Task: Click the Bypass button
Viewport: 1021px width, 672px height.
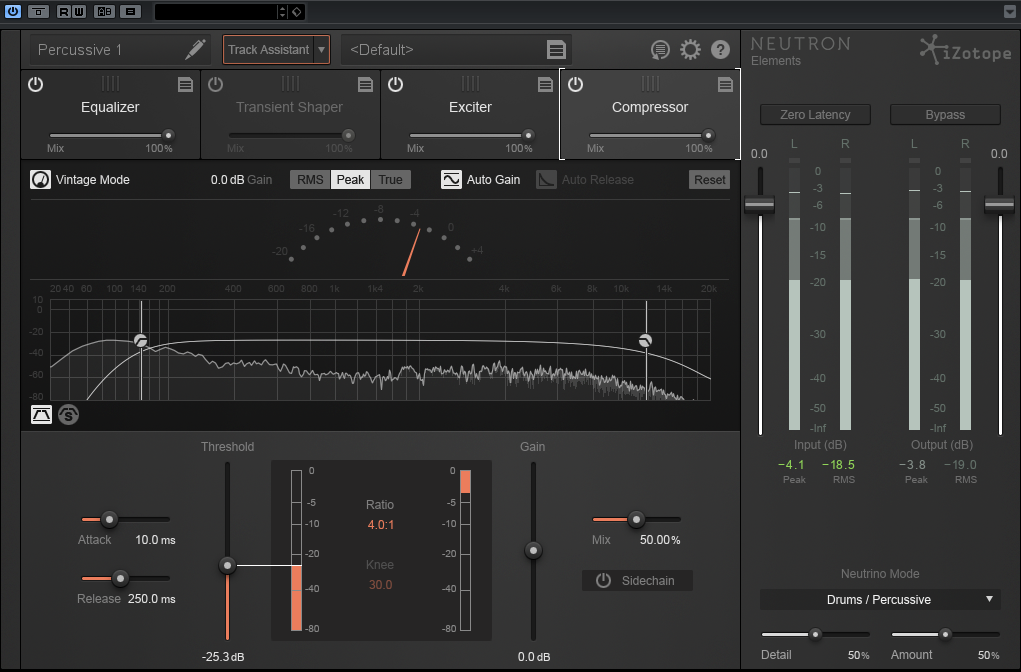Action: (945, 115)
